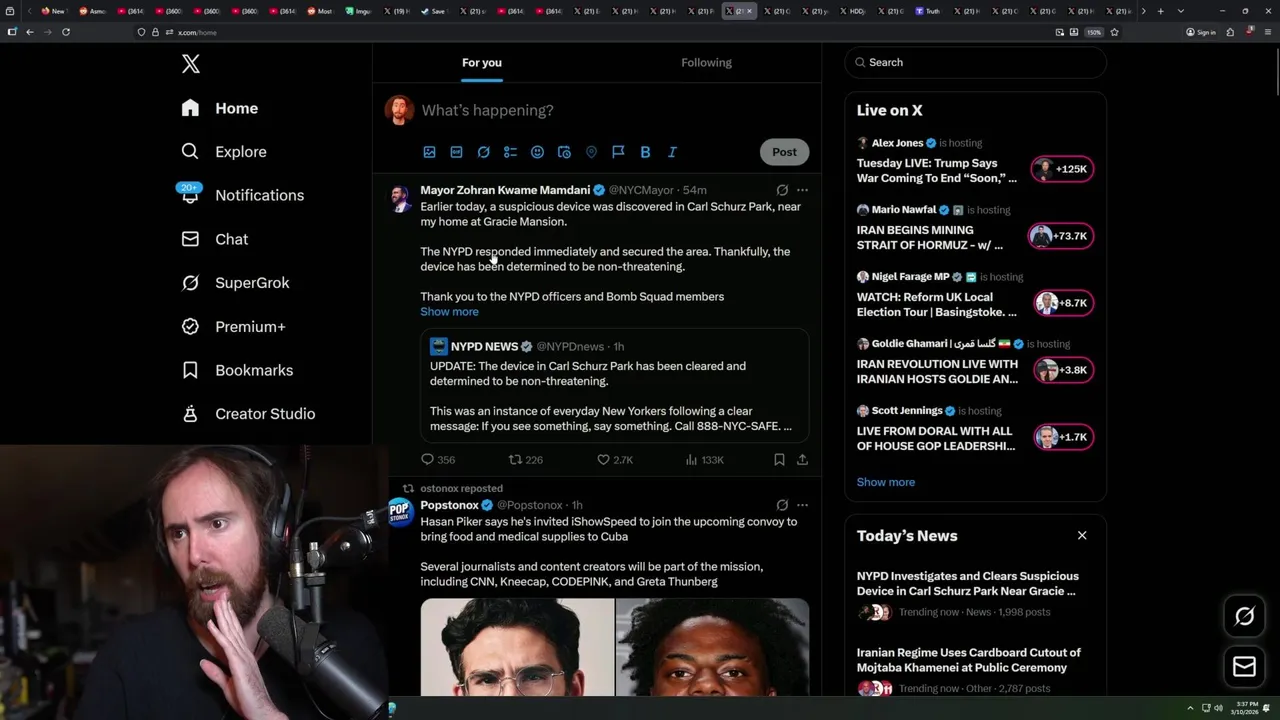Click the Grok icon on Mamdani's post
This screenshot has height=720, width=1280.
click(x=782, y=190)
